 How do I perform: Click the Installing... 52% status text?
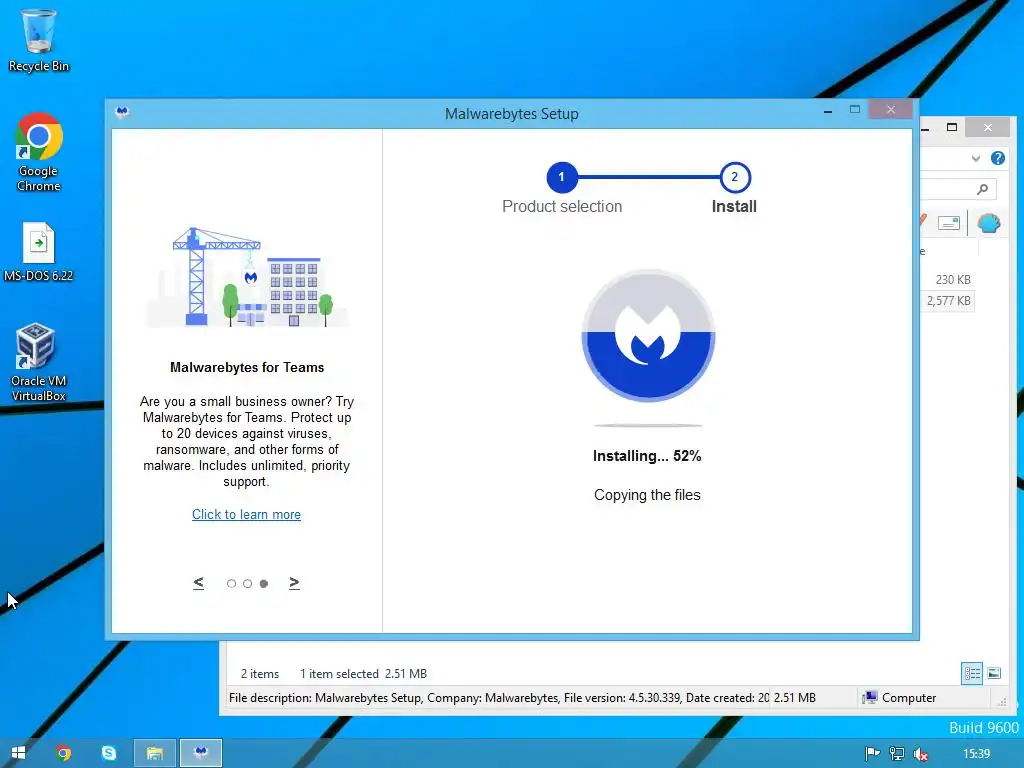(647, 456)
